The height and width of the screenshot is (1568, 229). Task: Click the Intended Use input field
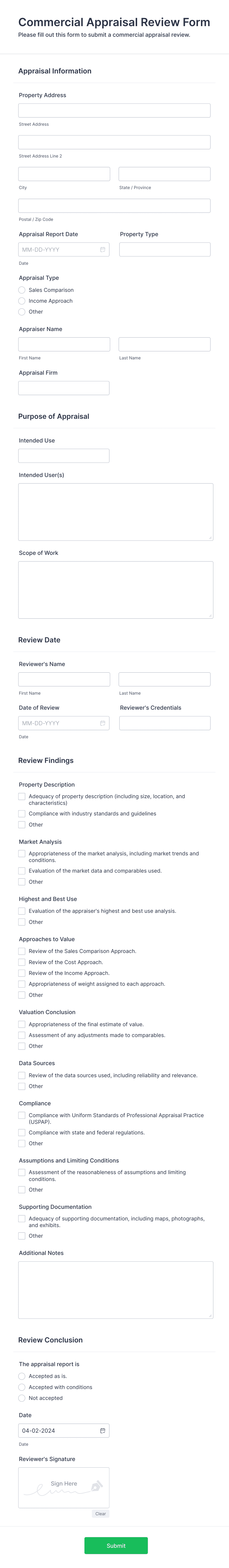tap(64, 455)
